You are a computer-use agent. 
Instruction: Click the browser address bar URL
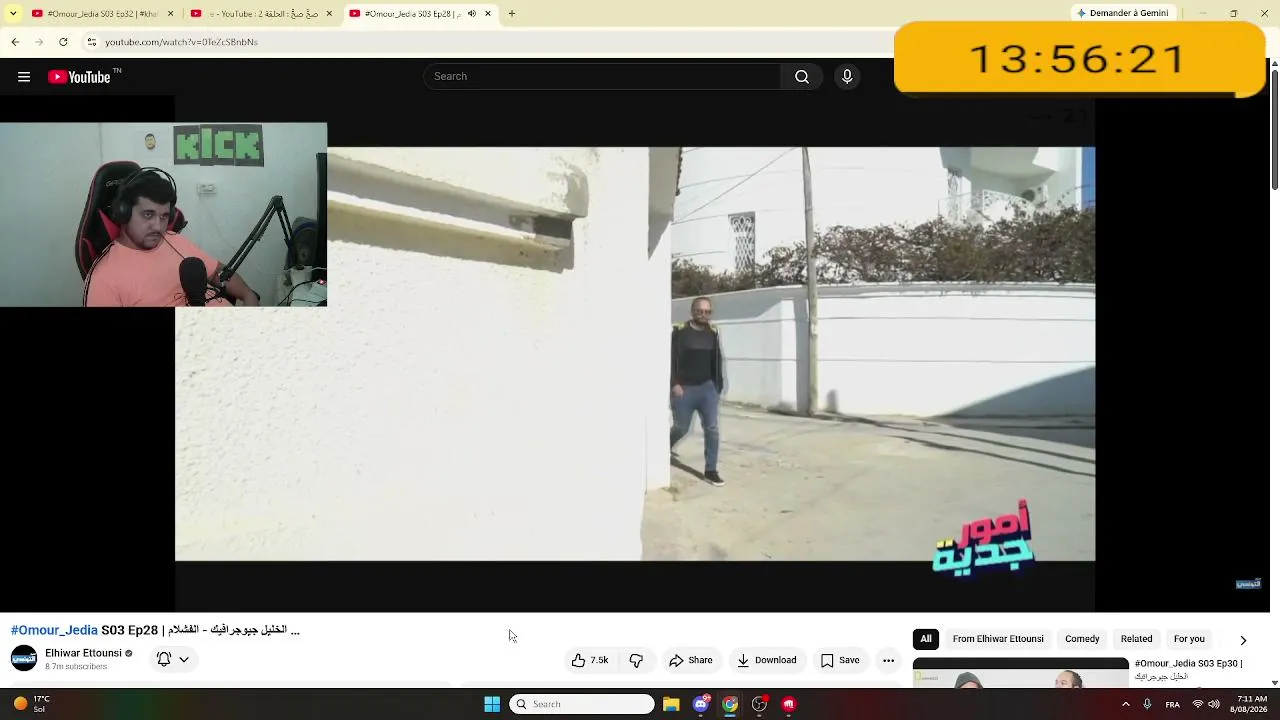click(181, 42)
